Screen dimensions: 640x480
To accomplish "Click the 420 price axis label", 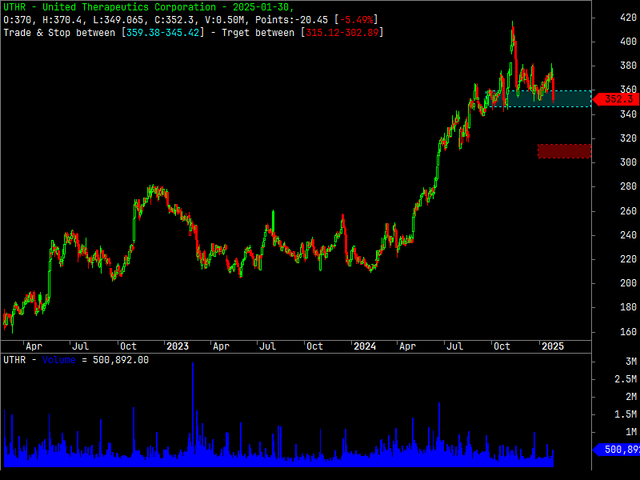I will pyautogui.click(x=628, y=18).
